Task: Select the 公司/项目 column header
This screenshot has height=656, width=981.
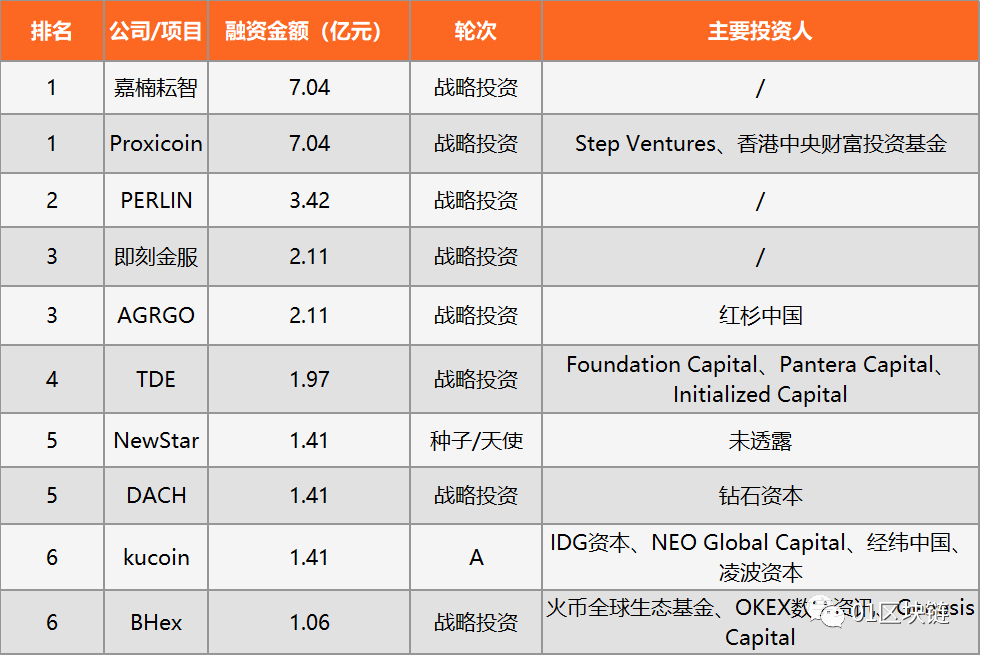Action: [x=156, y=31]
